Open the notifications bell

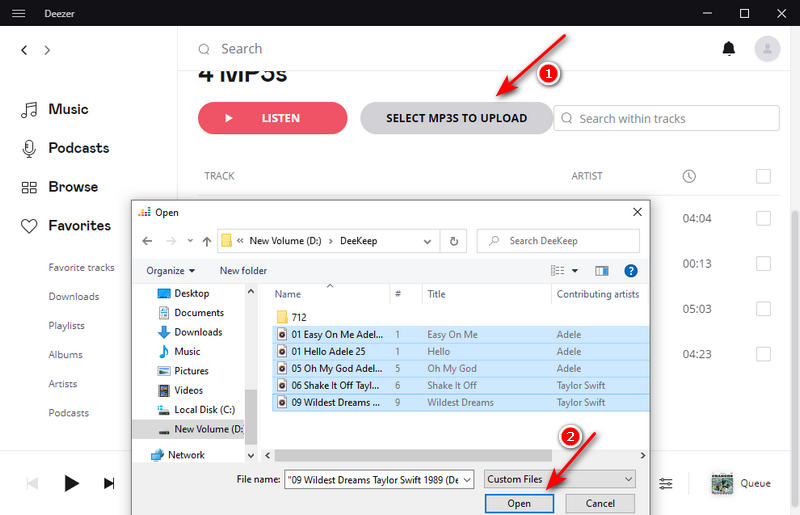[729, 48]
